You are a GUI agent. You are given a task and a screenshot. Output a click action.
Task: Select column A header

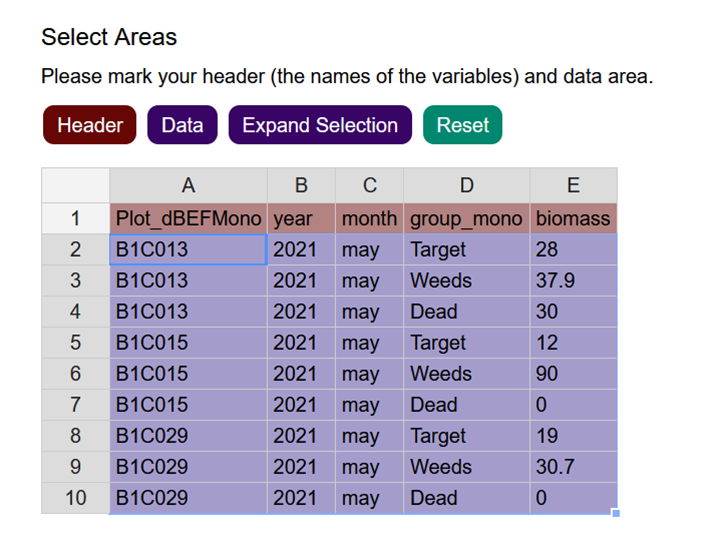coord(188,185)
